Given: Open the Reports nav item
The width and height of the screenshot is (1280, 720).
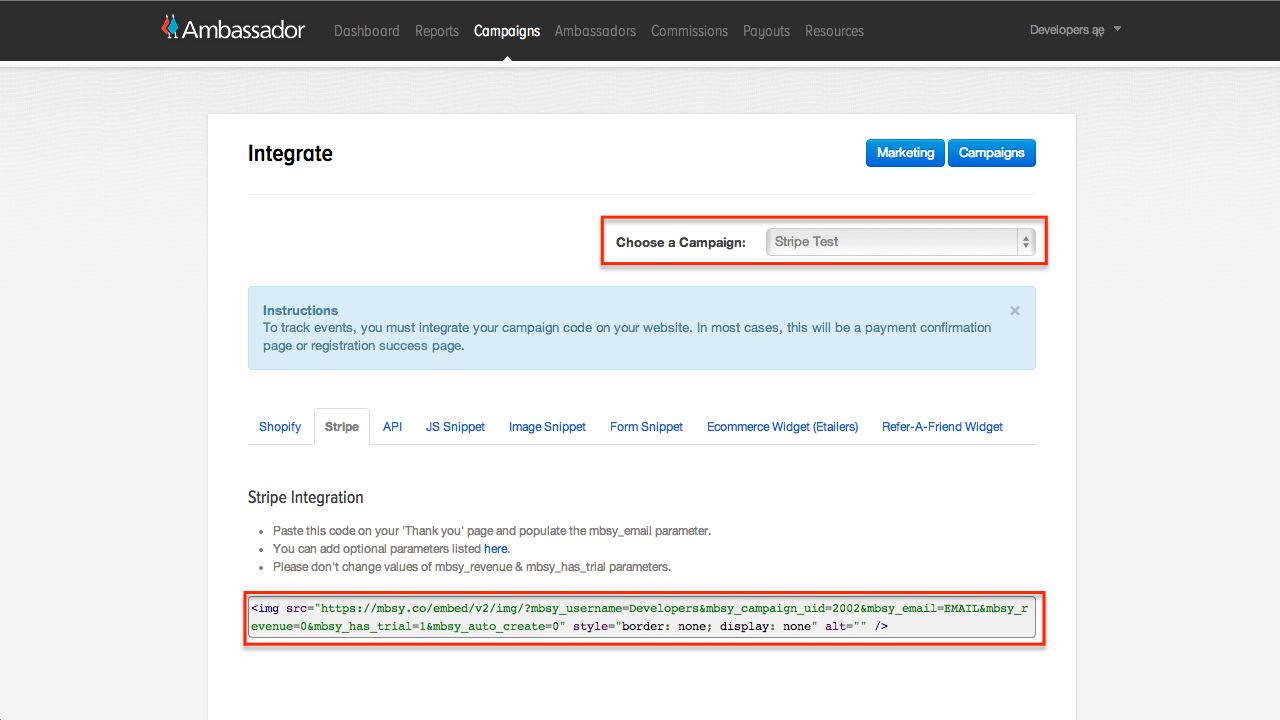Looking at the screenshot, I should tap(437, 31).
